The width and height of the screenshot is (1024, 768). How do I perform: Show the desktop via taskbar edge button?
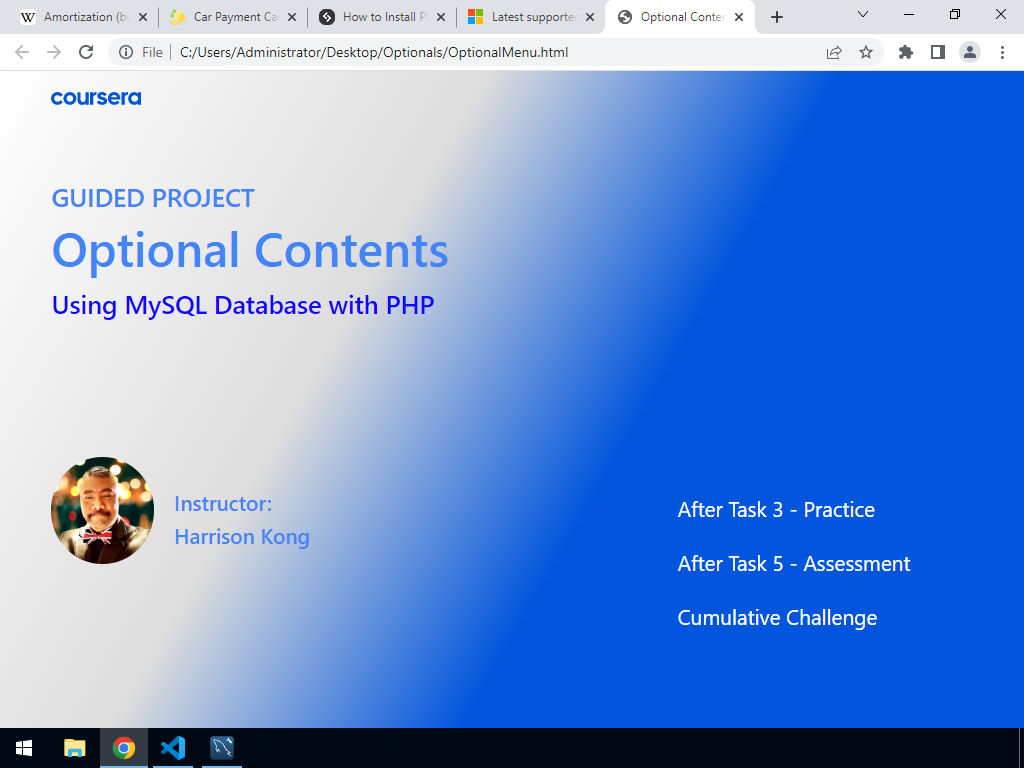tap(1021, 748)
